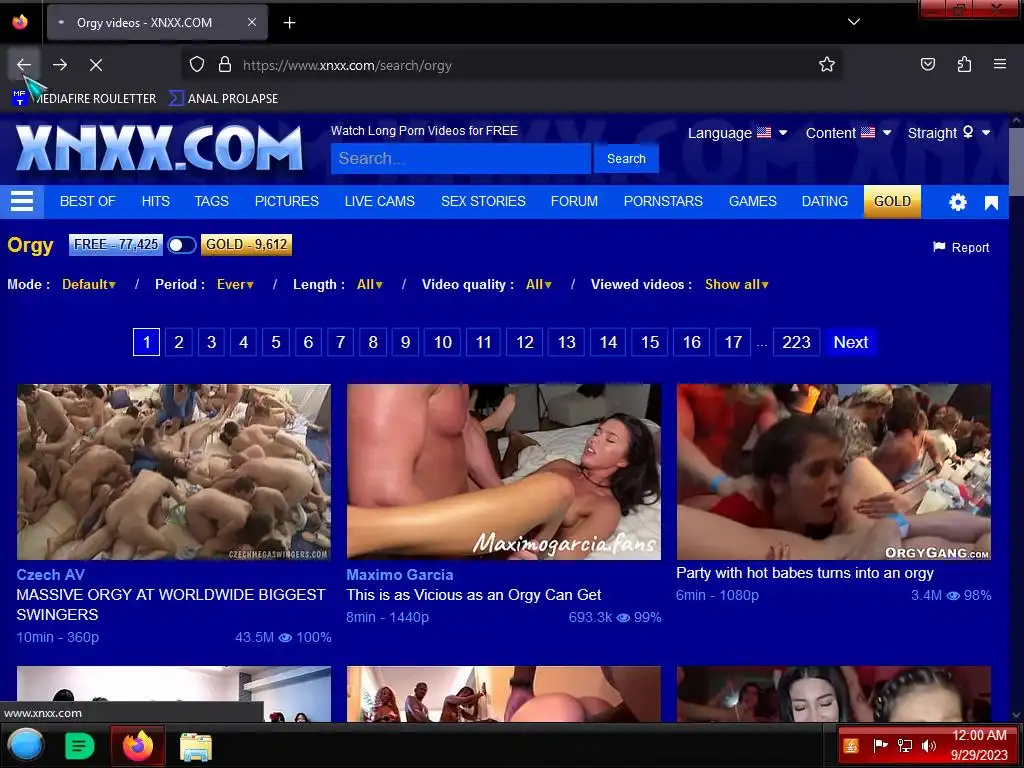The height and width of the screenshot is (768, 1024).
Task: Open the Save to Pocket icon
Action: pos(928,64)
